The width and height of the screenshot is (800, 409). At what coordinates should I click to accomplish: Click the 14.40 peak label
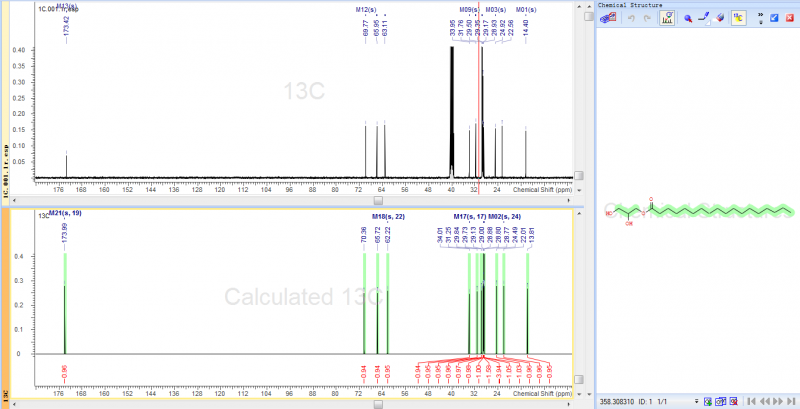click(526, 28)
